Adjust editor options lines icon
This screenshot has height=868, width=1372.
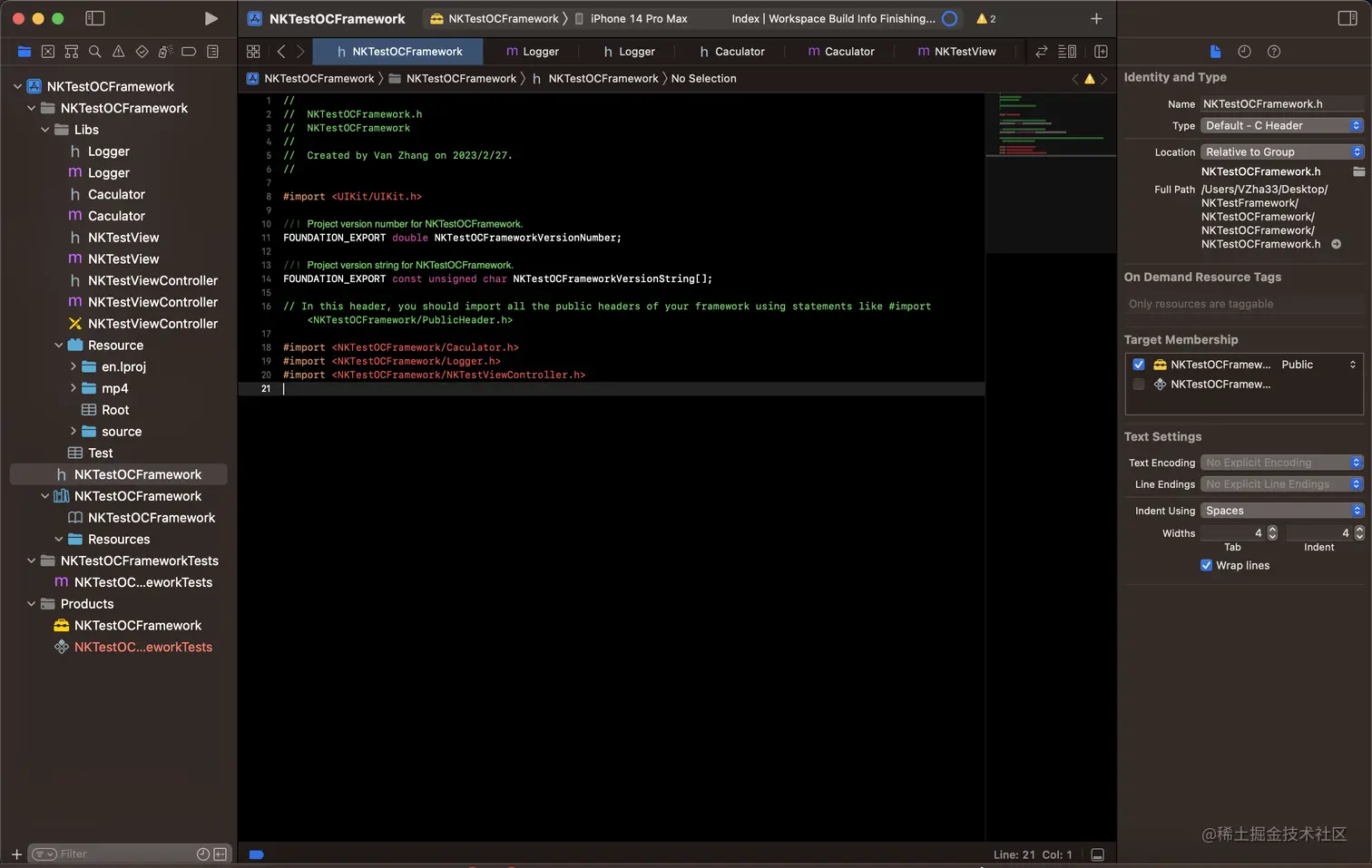click(1067, 52)
